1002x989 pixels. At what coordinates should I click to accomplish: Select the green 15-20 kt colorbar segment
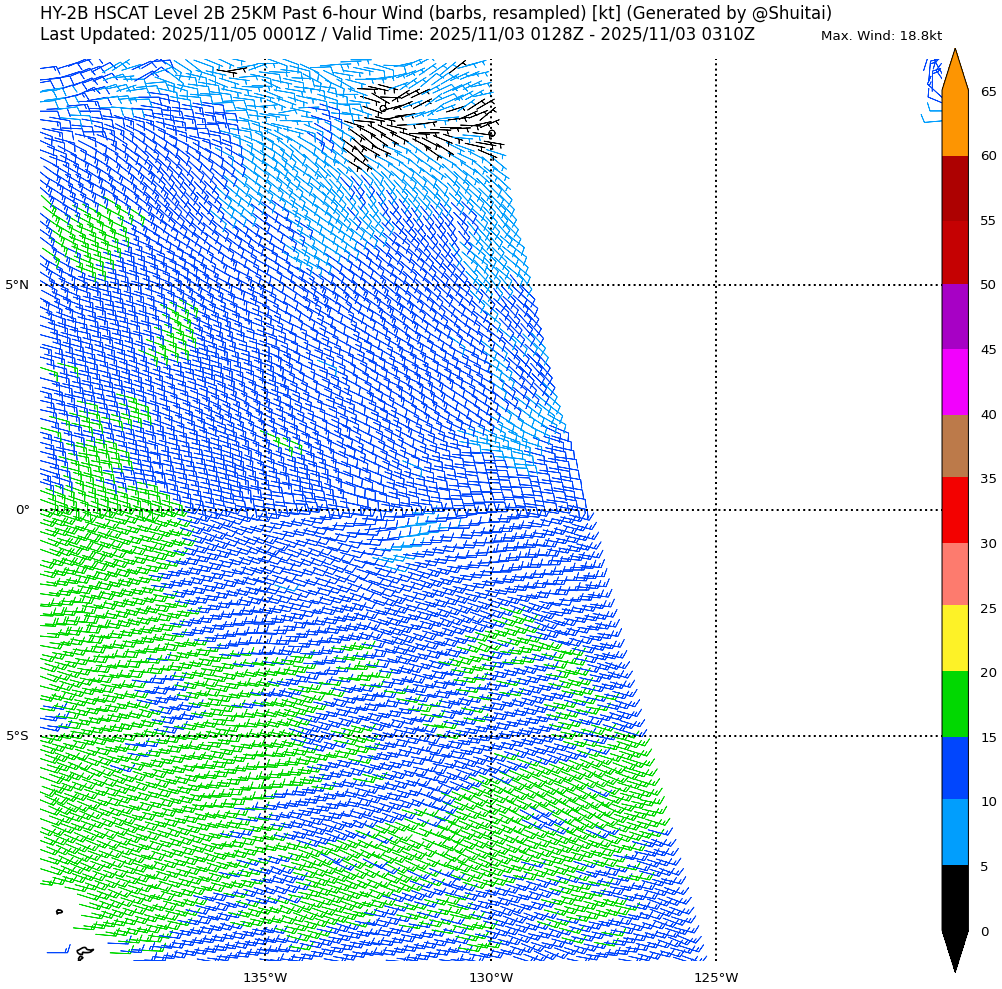click(x=954, y=704)
